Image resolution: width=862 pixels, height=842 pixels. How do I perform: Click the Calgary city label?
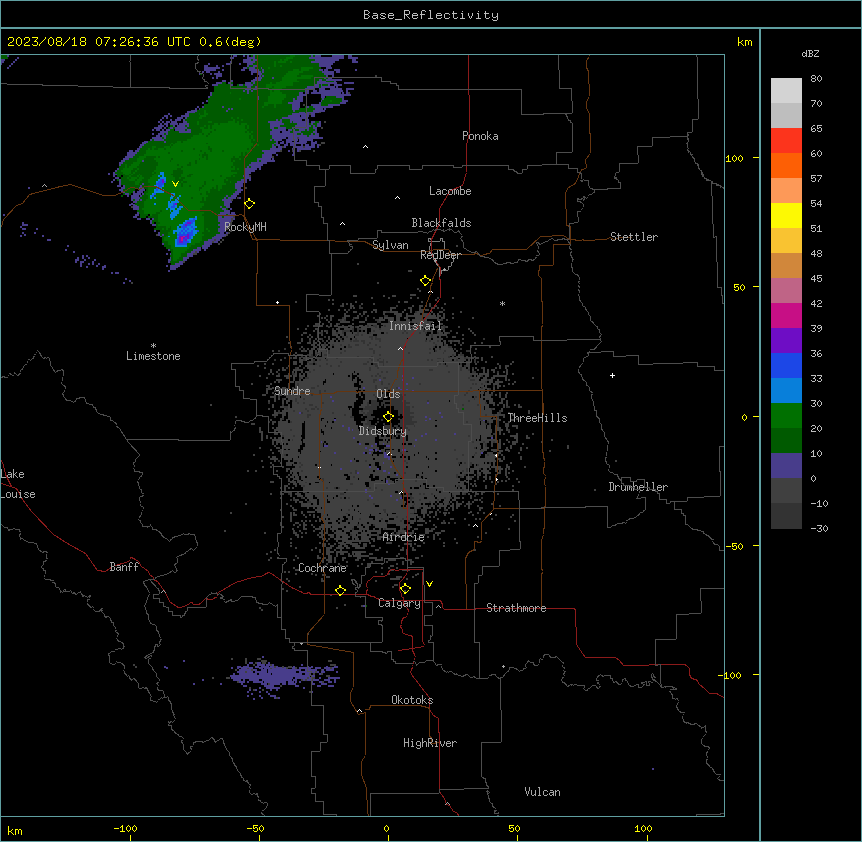(399, 603)
